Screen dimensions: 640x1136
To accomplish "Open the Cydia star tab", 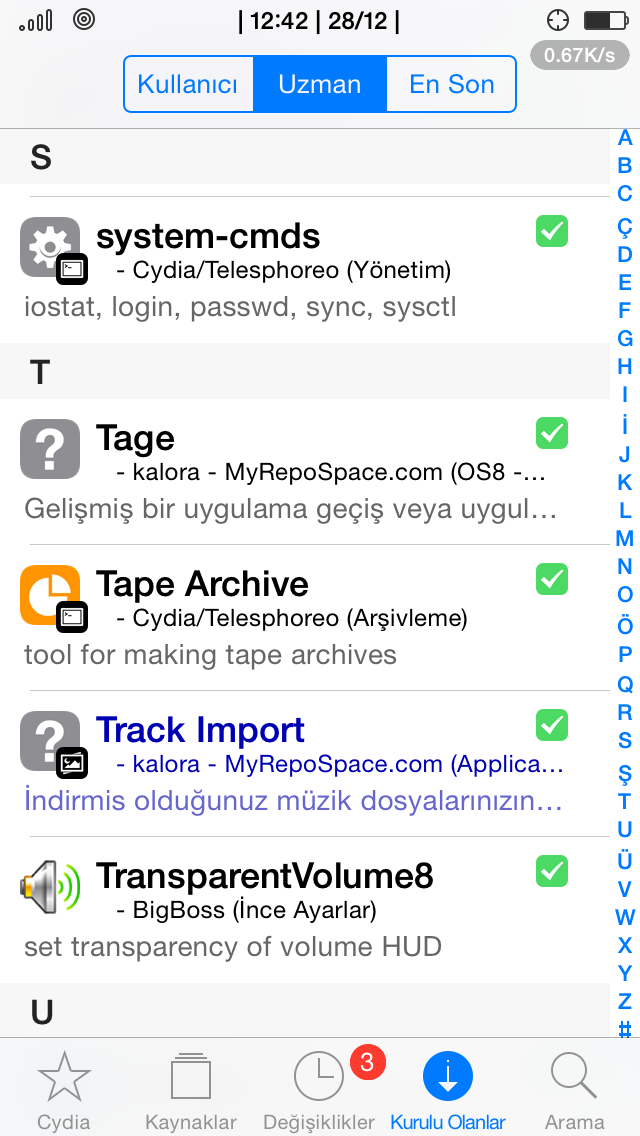I will pyautogui.click(x=65, y=1076).
